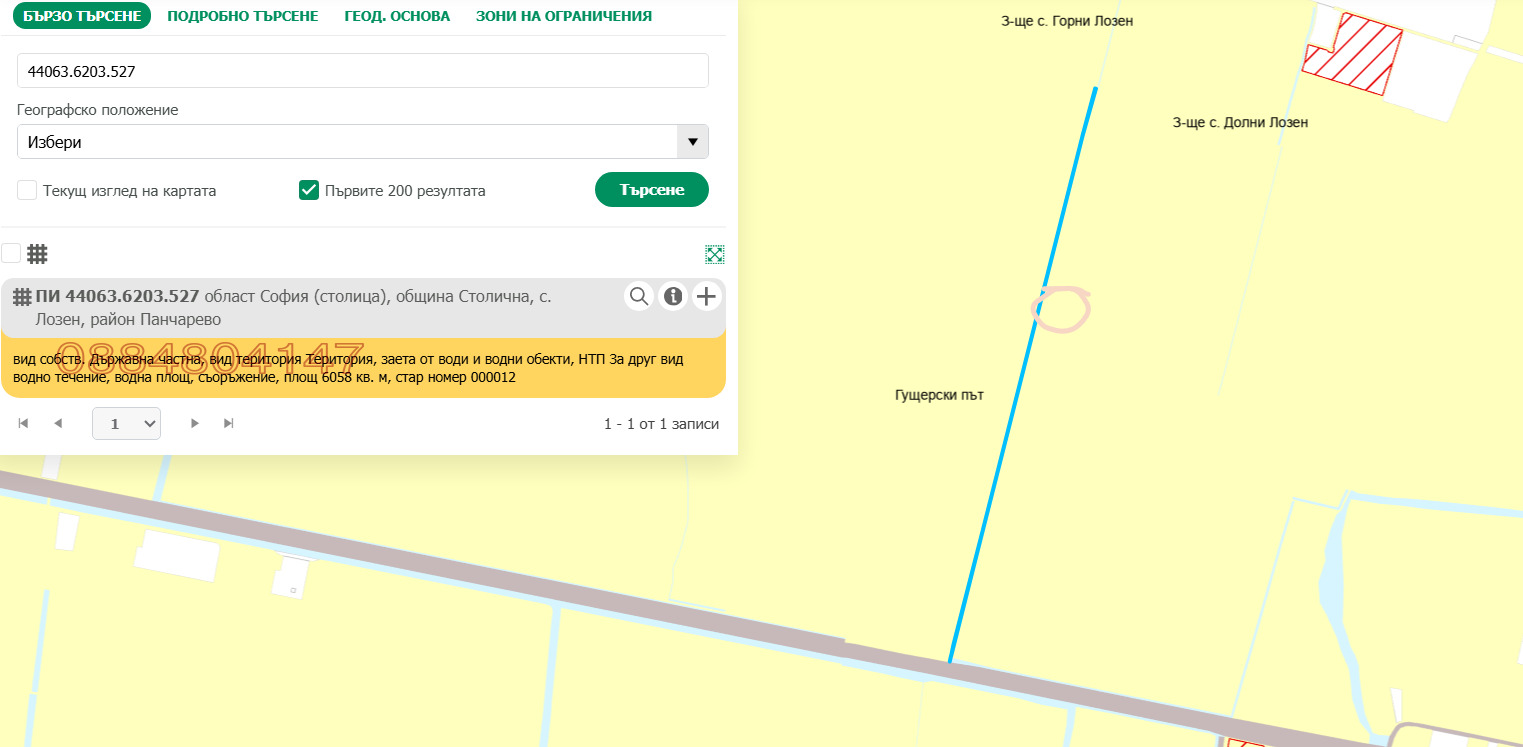This screenshot has height=747, width=1523.
Task: Tick the select-all results checkbox
Action: coord(11,253)
